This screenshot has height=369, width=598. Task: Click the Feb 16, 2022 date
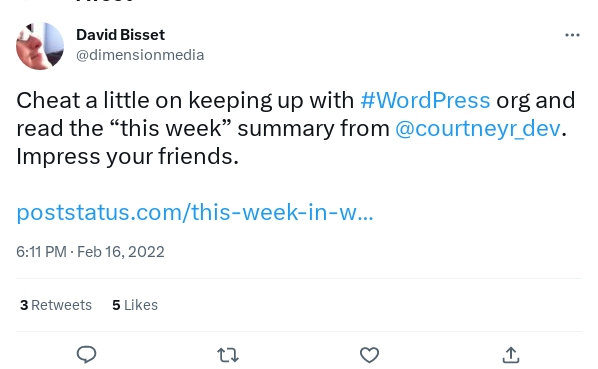(x=121, y=252)
